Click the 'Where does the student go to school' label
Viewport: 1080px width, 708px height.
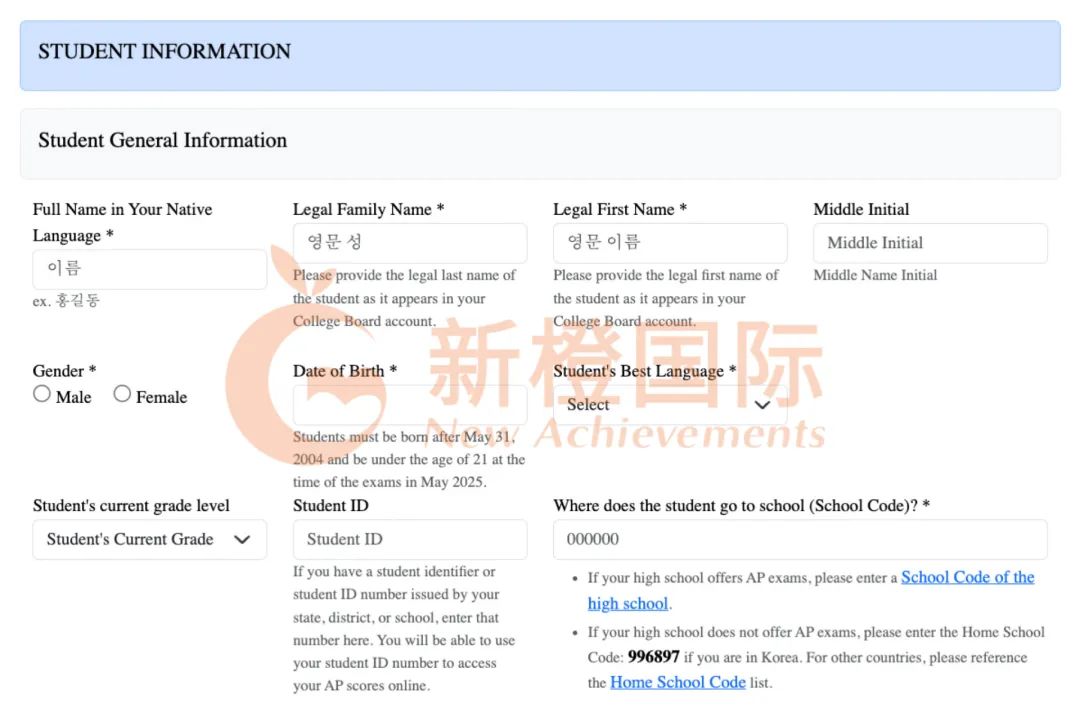point(741,506)
